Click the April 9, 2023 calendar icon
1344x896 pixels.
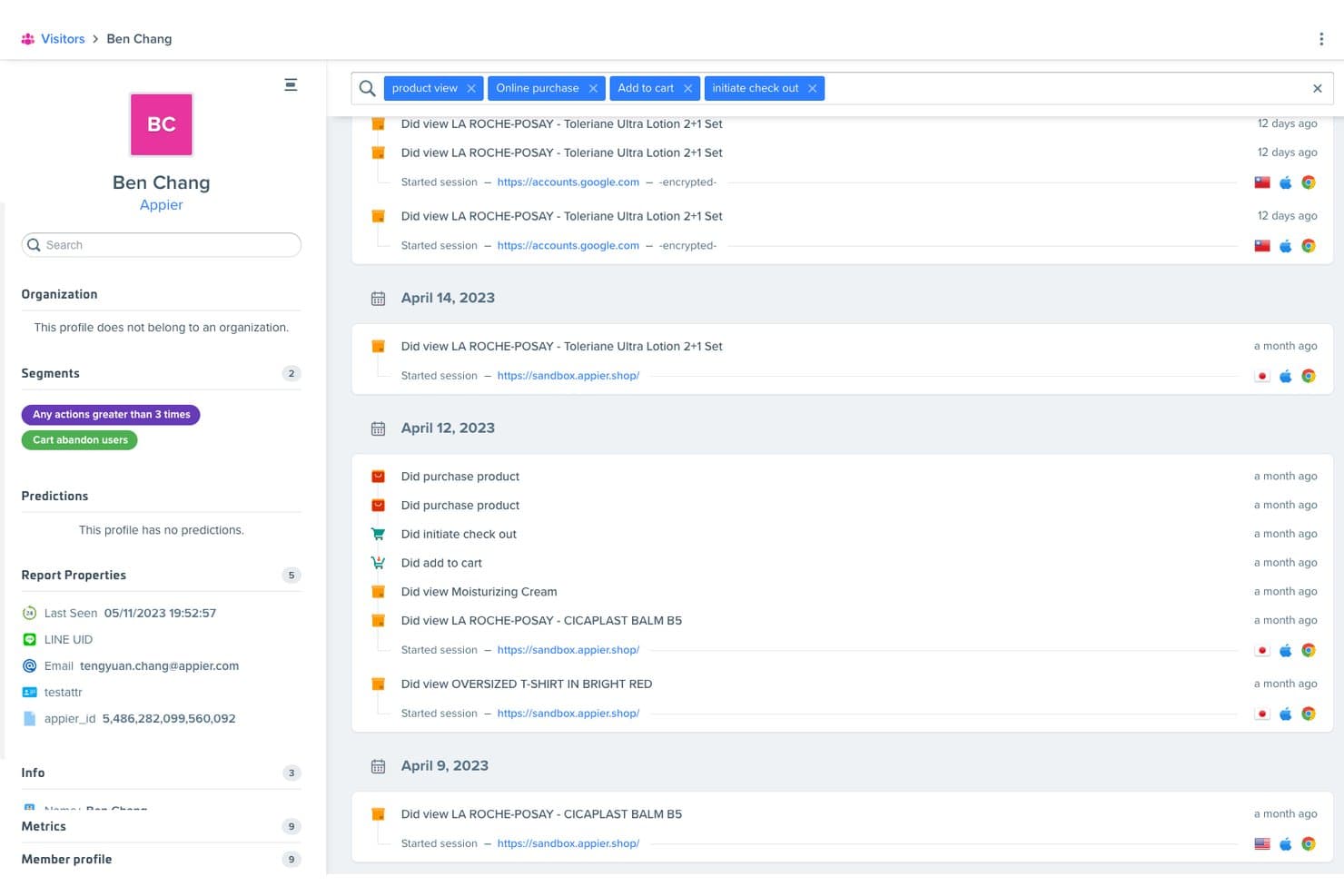378,766
